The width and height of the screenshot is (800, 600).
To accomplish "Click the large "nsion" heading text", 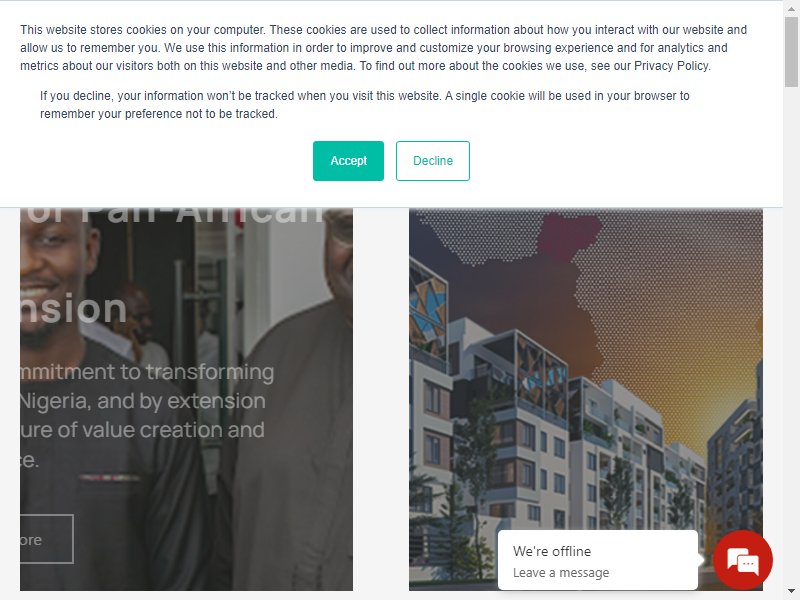I will [x=73, y=309].
